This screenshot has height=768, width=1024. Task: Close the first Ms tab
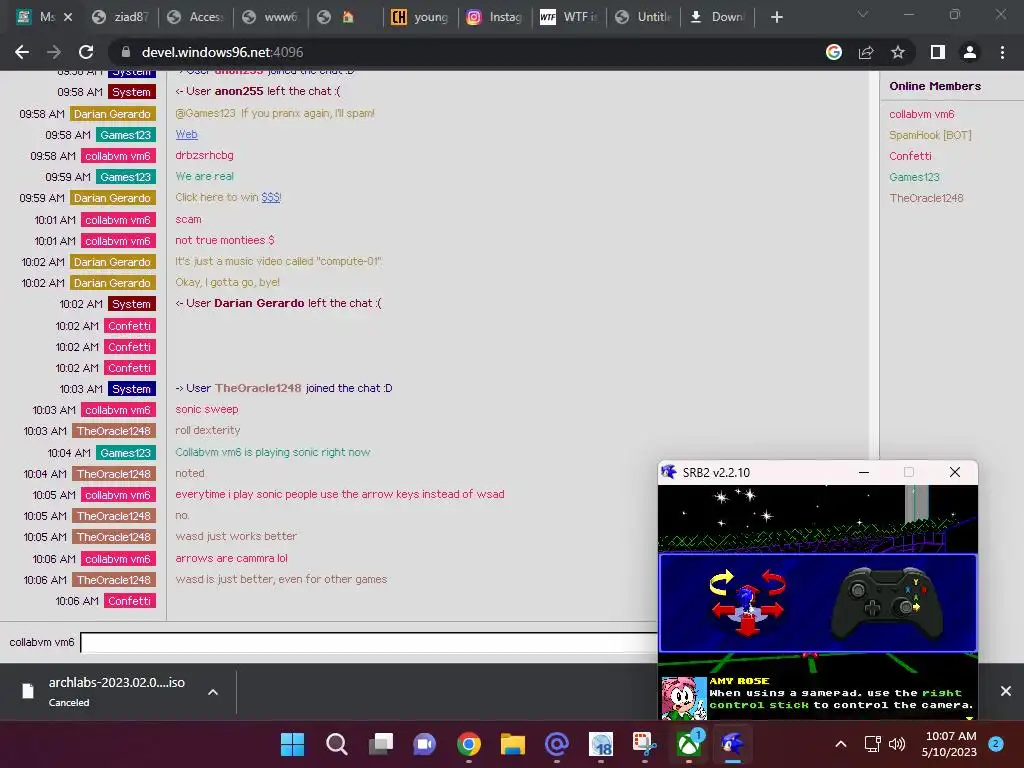point(68,17)
